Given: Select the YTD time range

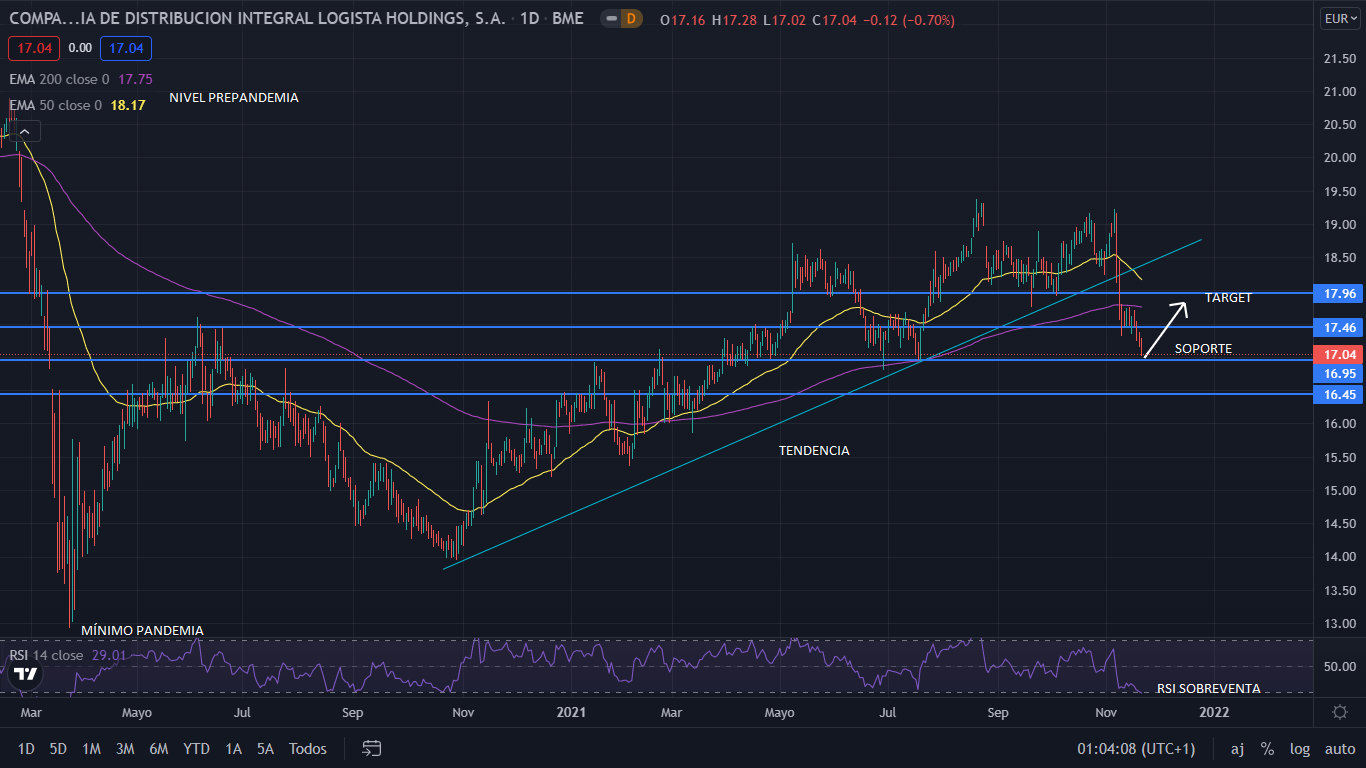Looking at the screenshot, I should click(x=196, y=748).
